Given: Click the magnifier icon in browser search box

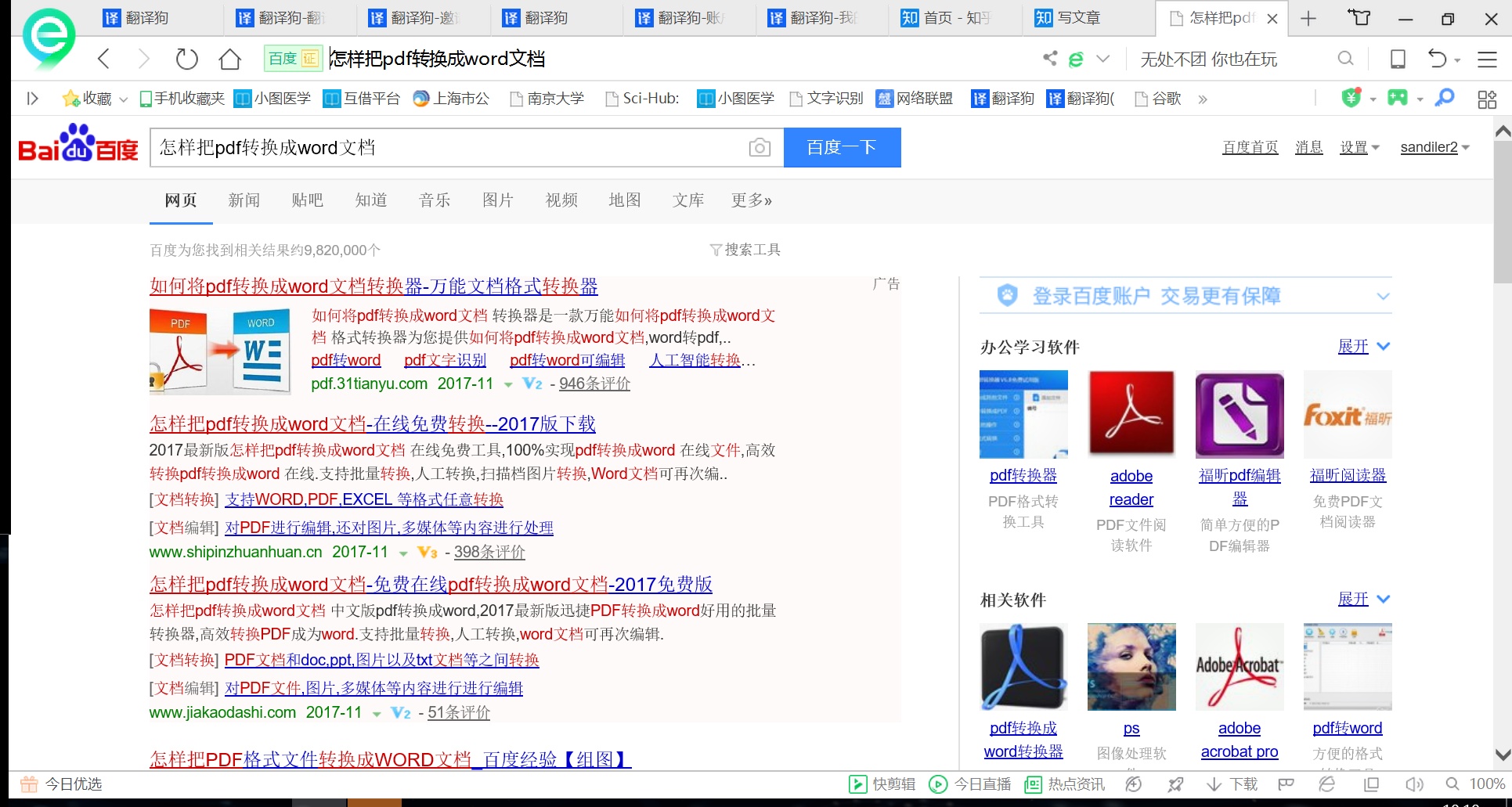Looking at the screenshot, I should tap(1345, 58).
